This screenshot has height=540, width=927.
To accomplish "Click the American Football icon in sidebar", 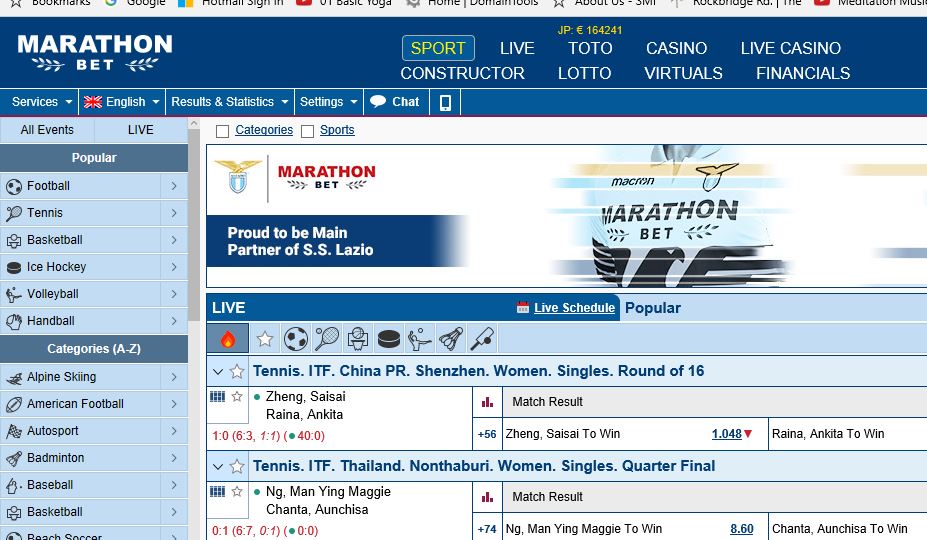I will 14,404.
